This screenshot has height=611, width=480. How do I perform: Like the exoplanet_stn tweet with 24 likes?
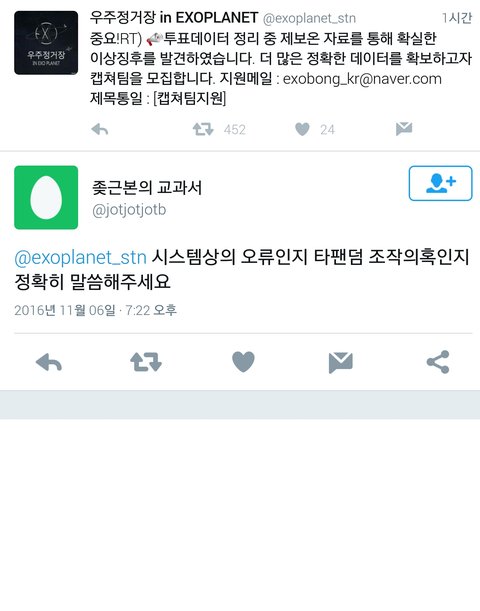pyautogui.click(x=302, y=129)
